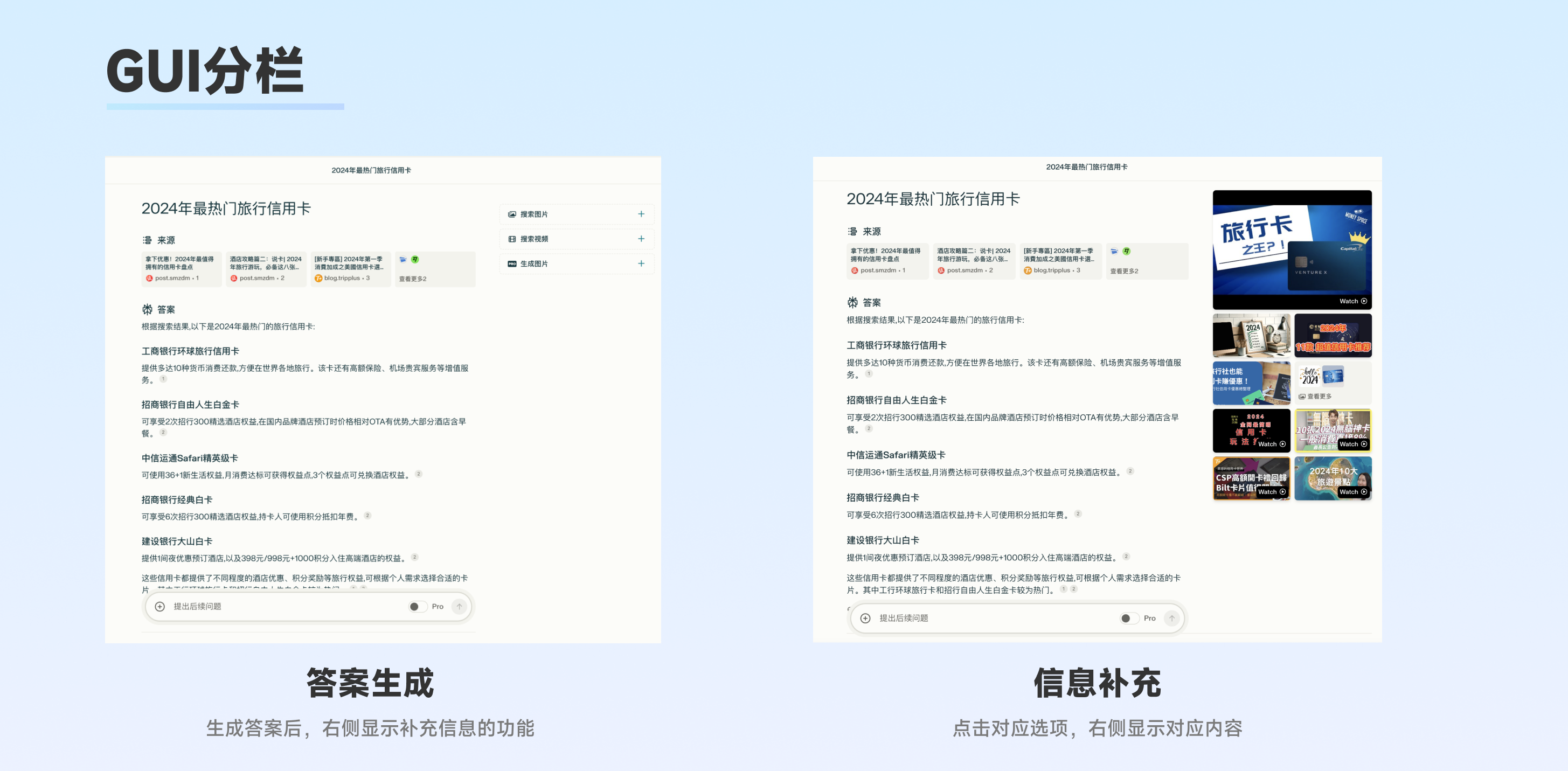This screenshot has height=771, width=1568.
Task: In right panel, click heading 招商银行经典白卡
Action: (883, 497)
